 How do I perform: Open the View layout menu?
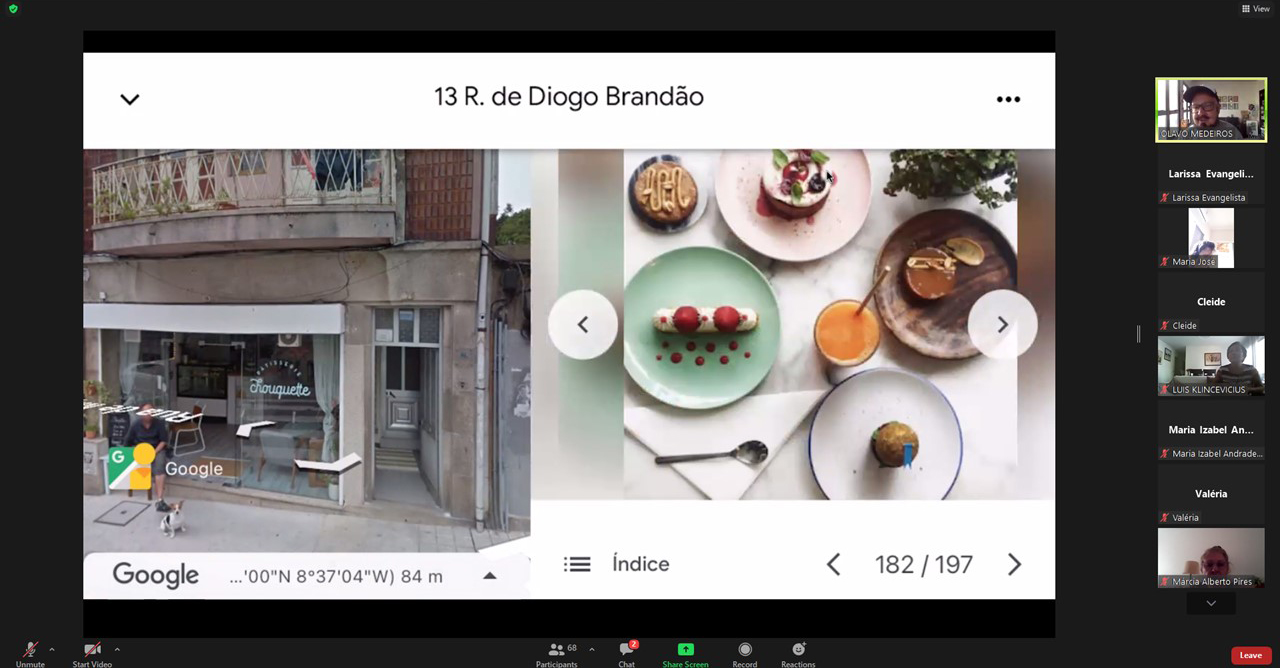click(1255, 9)
